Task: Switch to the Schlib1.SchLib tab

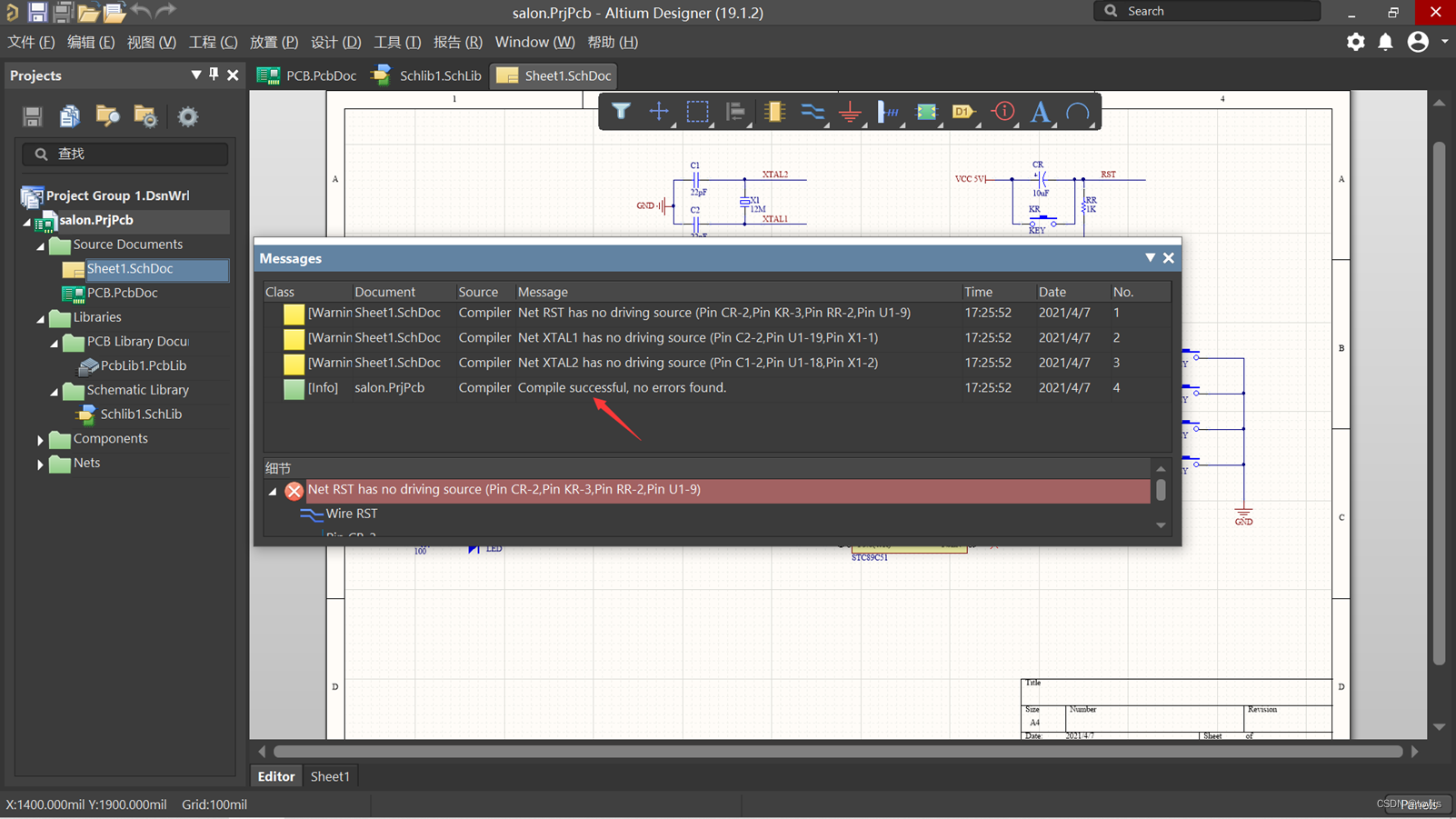Action: [x=427, y=75]
